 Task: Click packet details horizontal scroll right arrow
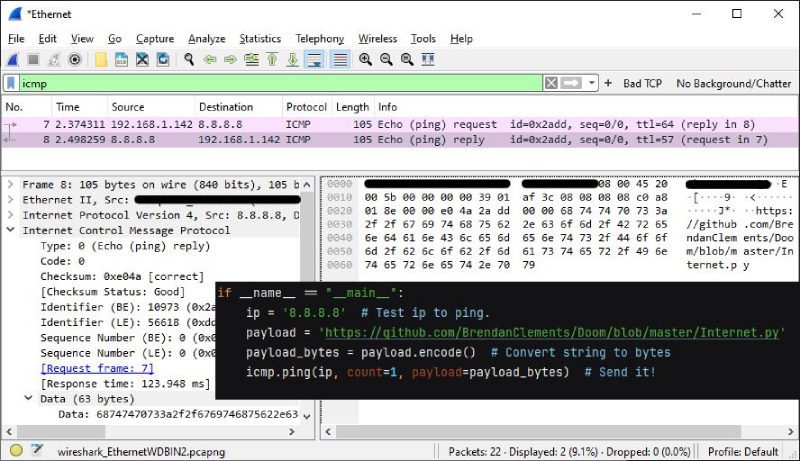tap(292, 431)
